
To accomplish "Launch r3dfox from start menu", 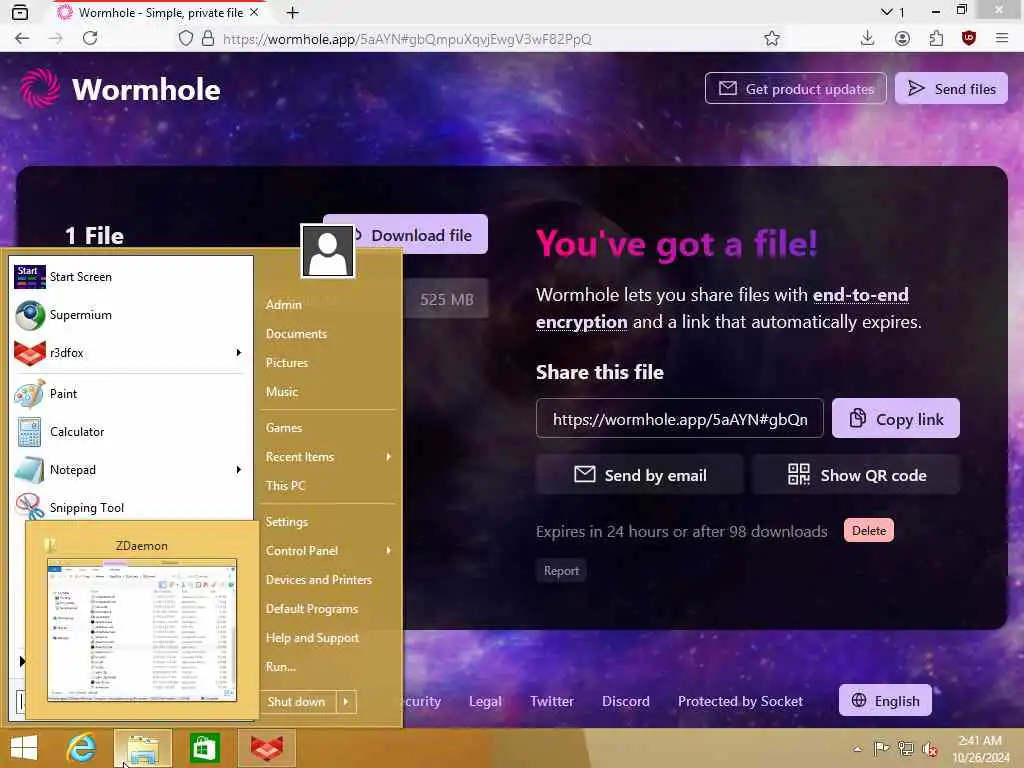I will click(x=129, y=353).
